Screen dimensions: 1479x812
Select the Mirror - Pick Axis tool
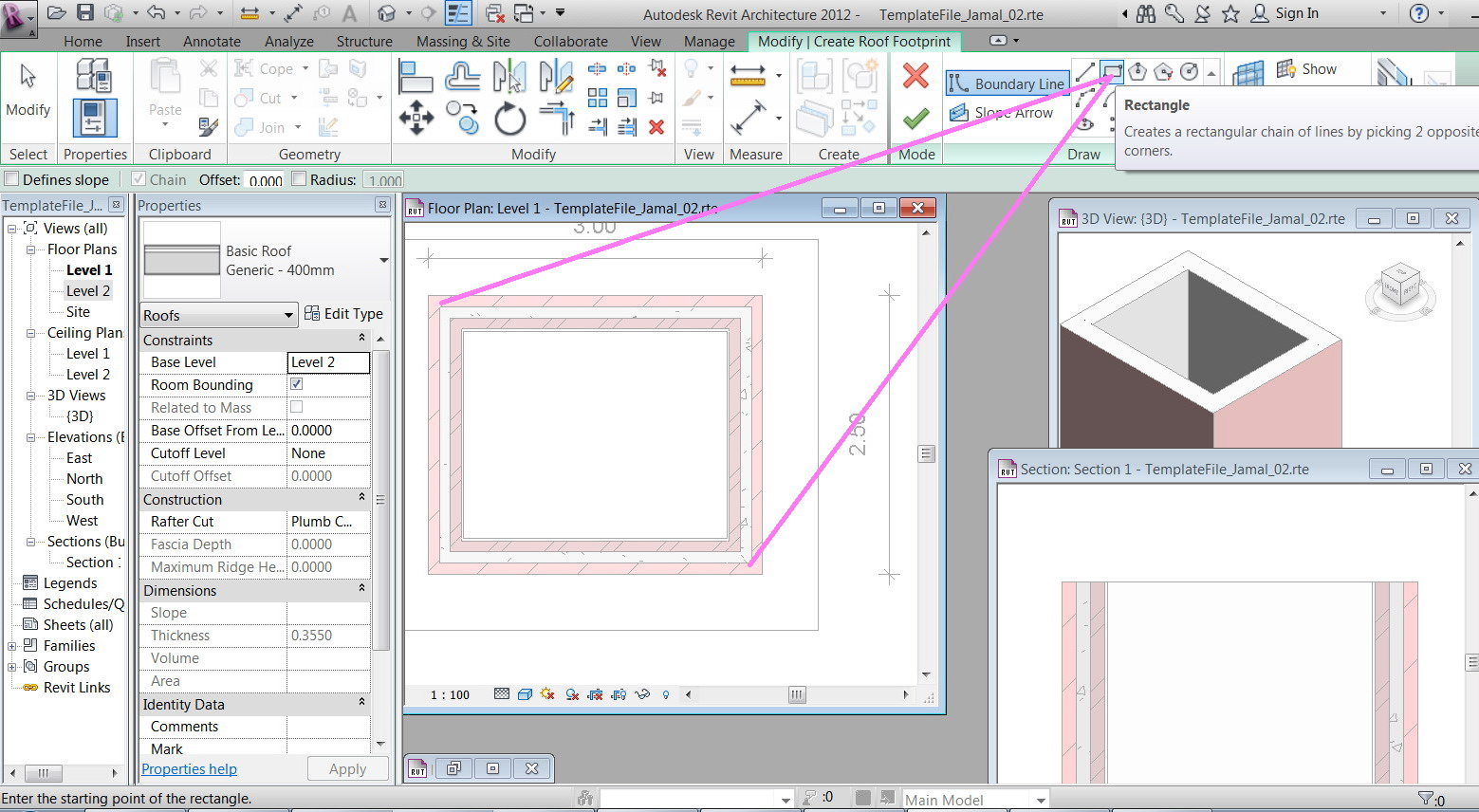point(509,76)
